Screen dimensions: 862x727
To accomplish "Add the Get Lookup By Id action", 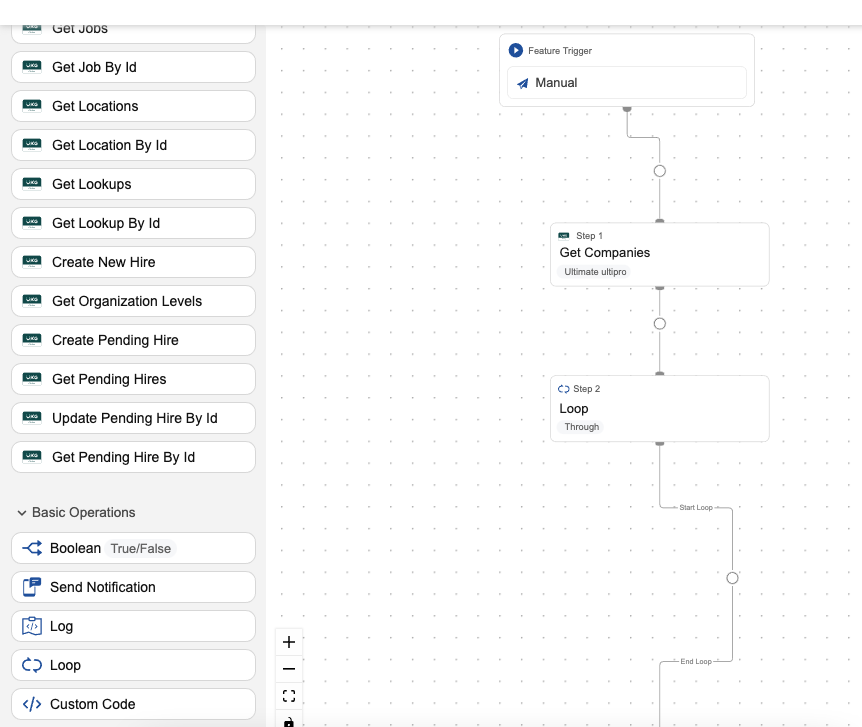I will click(x=134, y=223).
